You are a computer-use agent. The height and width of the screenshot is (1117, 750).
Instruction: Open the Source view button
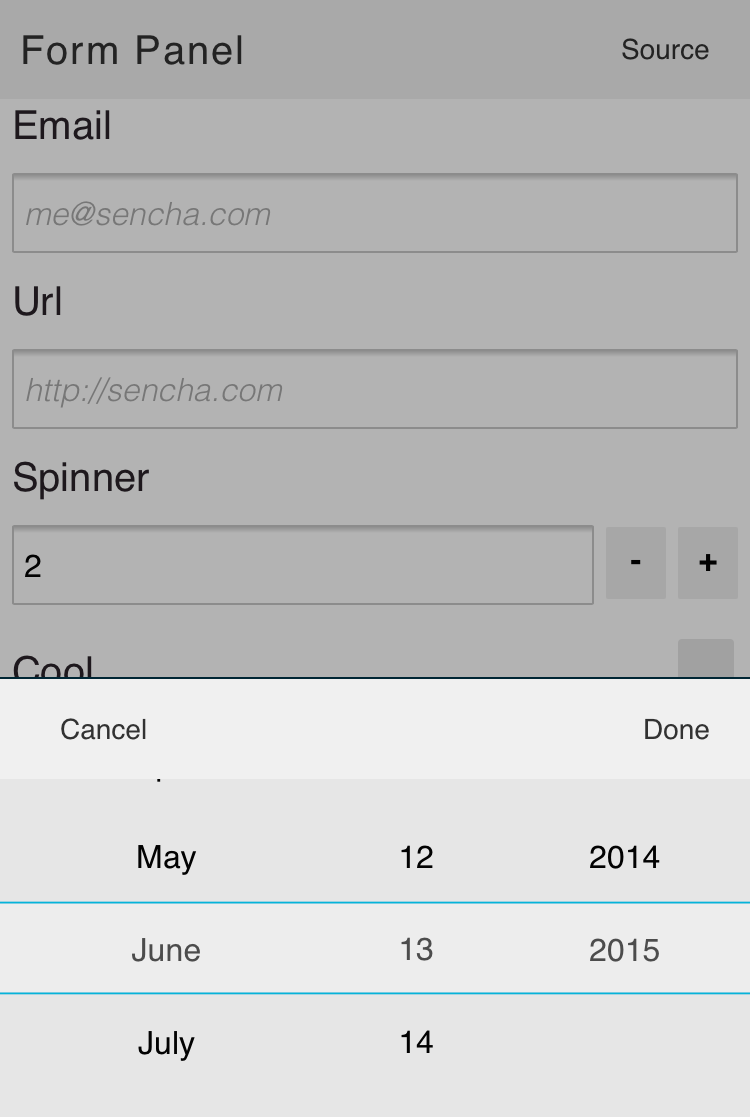[x=665, y=50]
